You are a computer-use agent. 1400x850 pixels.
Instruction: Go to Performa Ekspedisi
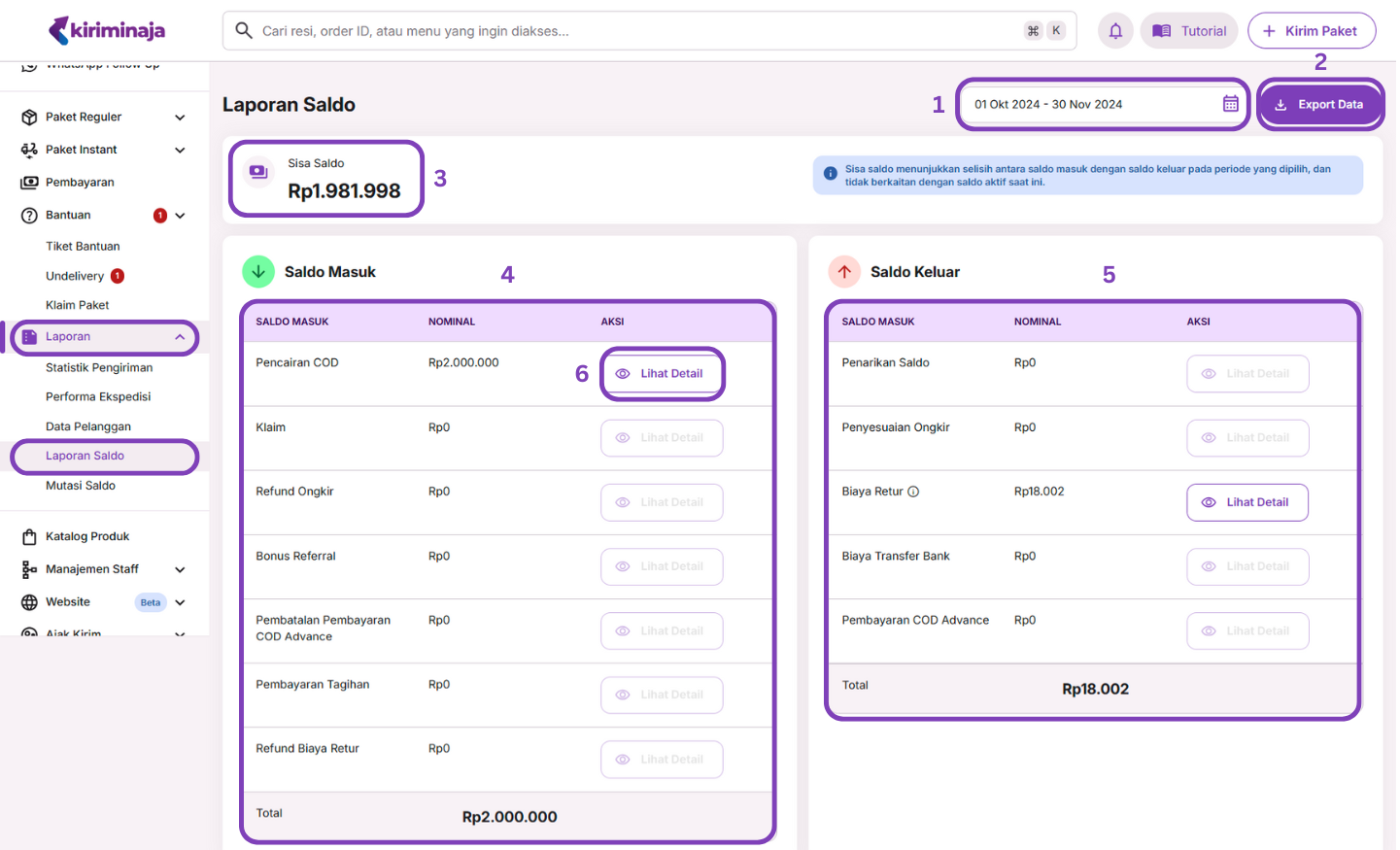98,397
